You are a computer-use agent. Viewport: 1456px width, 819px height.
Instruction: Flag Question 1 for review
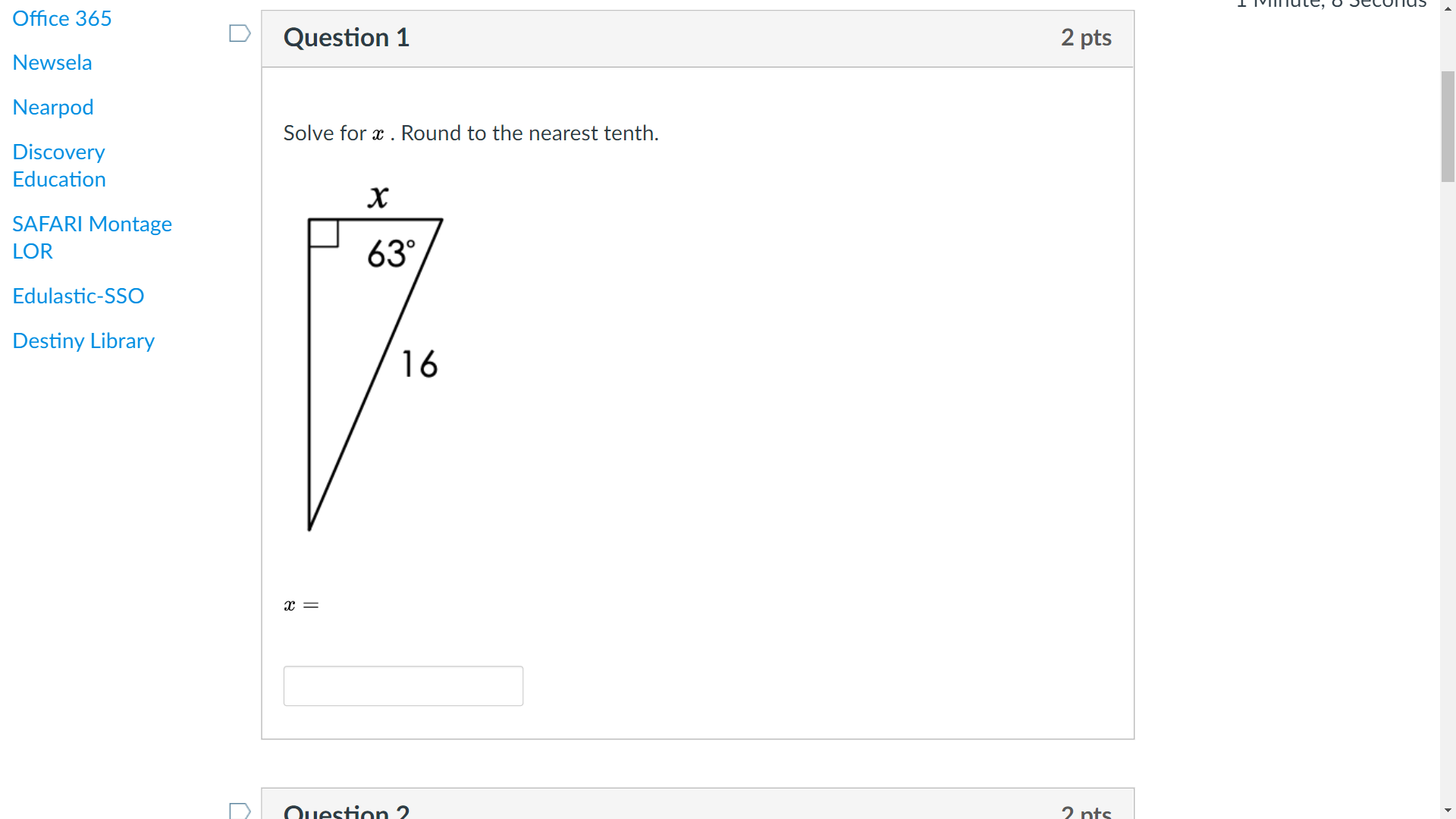coord(239,33)
